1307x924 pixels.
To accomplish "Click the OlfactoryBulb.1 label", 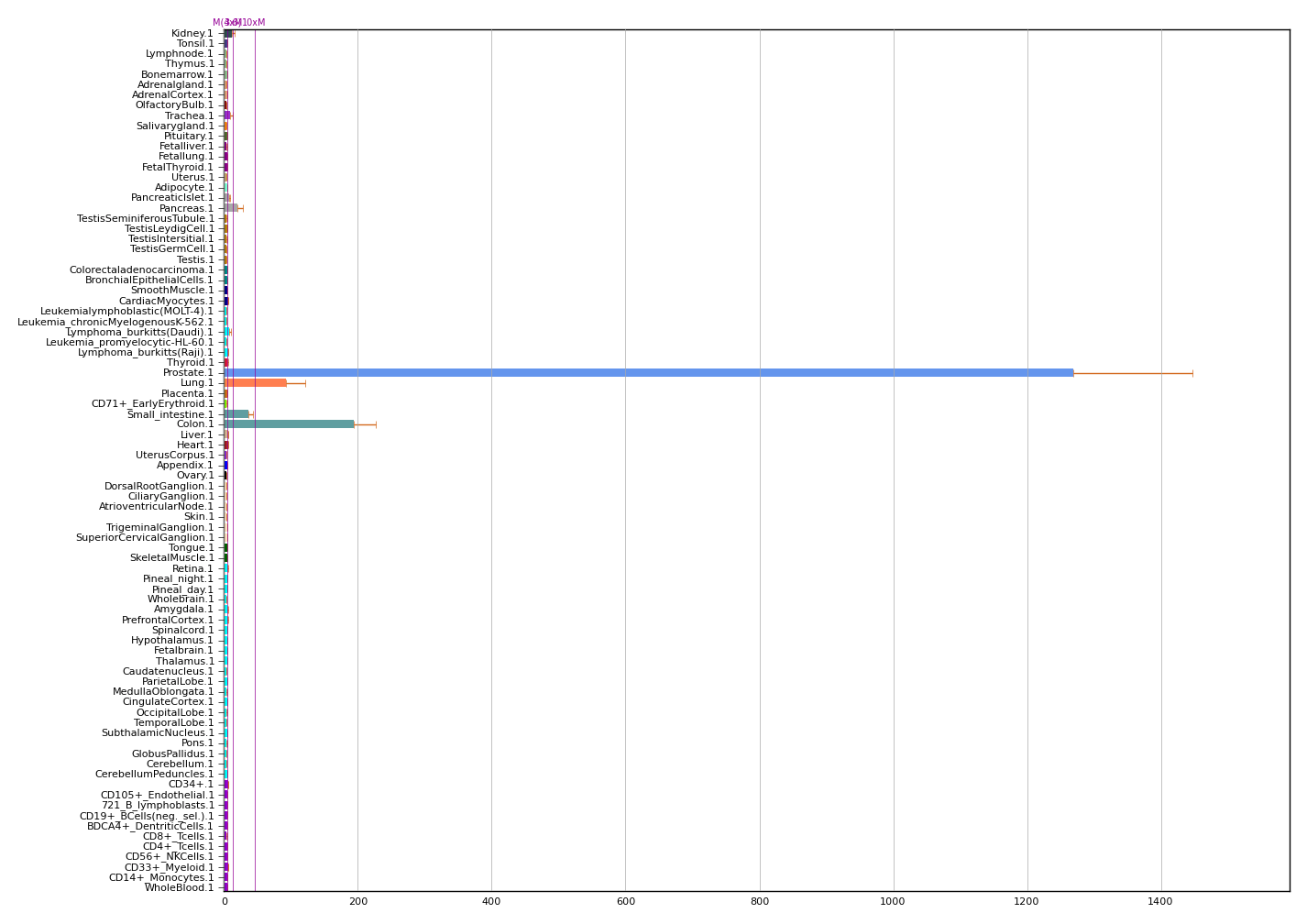I will (x=174, y=105).
